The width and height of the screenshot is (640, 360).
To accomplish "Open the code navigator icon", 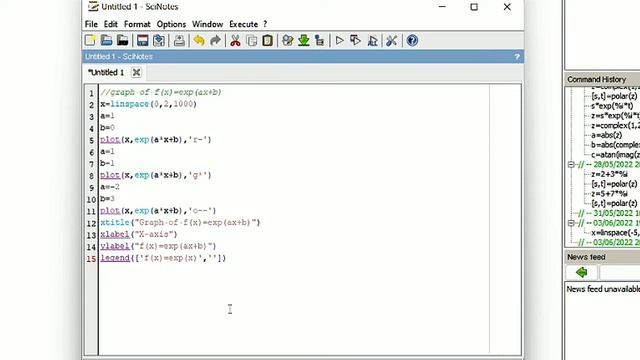I will tap(320, 40).
